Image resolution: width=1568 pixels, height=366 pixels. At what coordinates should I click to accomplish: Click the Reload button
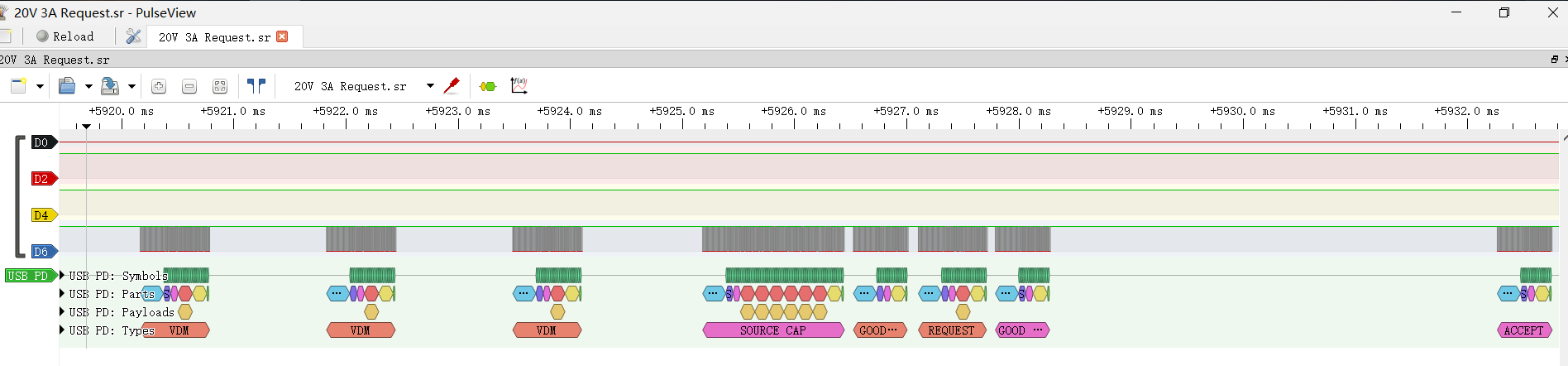point(65,36)
